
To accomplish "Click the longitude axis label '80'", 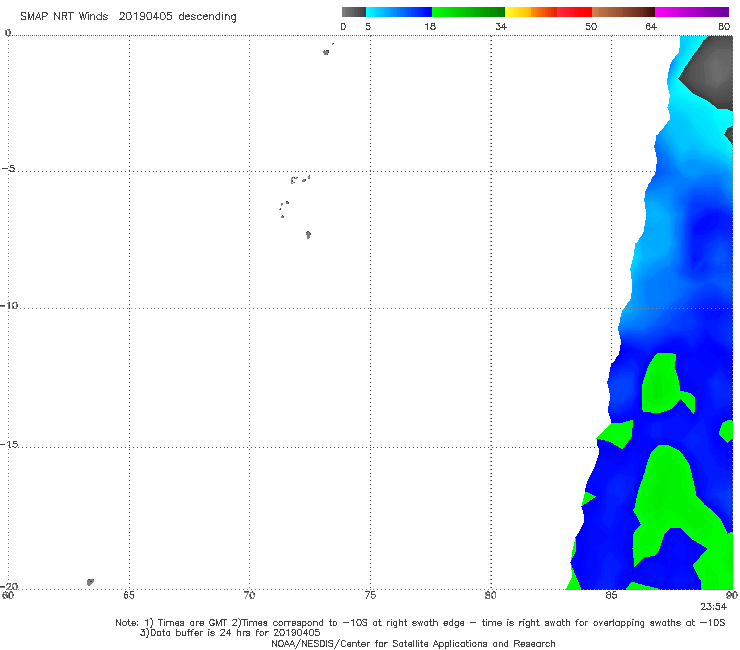I will point(491,595).
